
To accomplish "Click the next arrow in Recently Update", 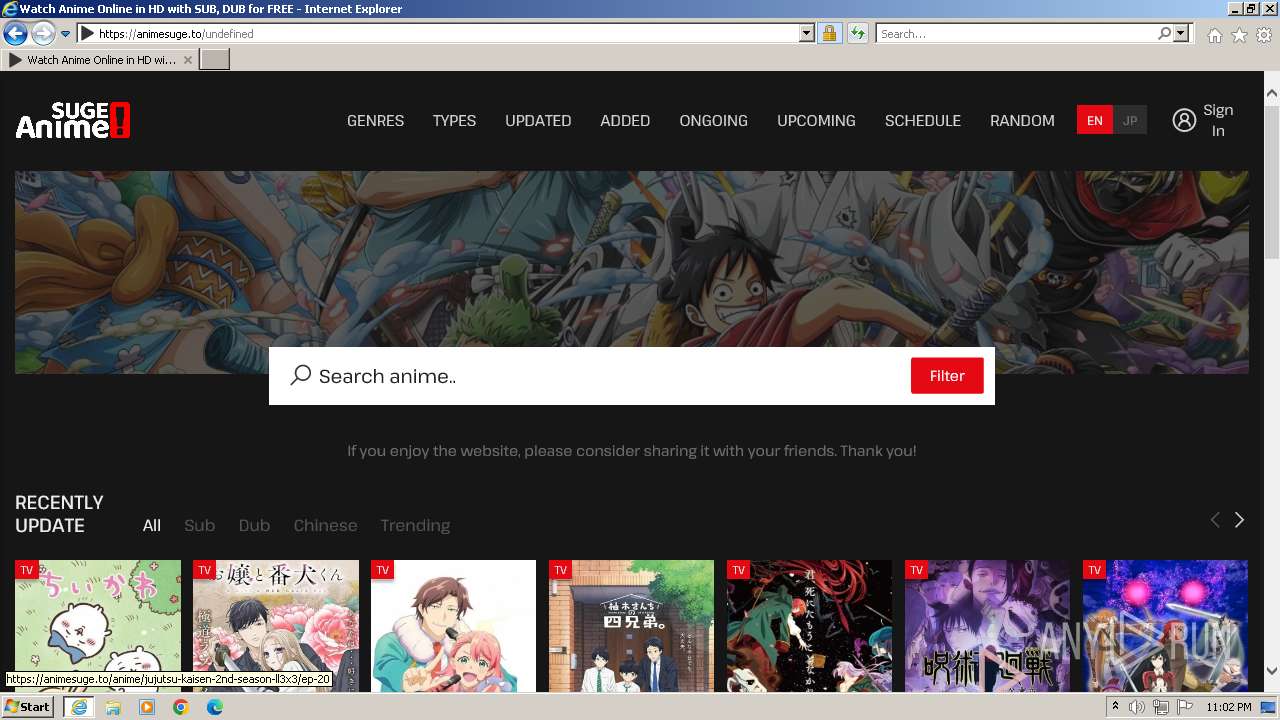I will (1239, 520).
